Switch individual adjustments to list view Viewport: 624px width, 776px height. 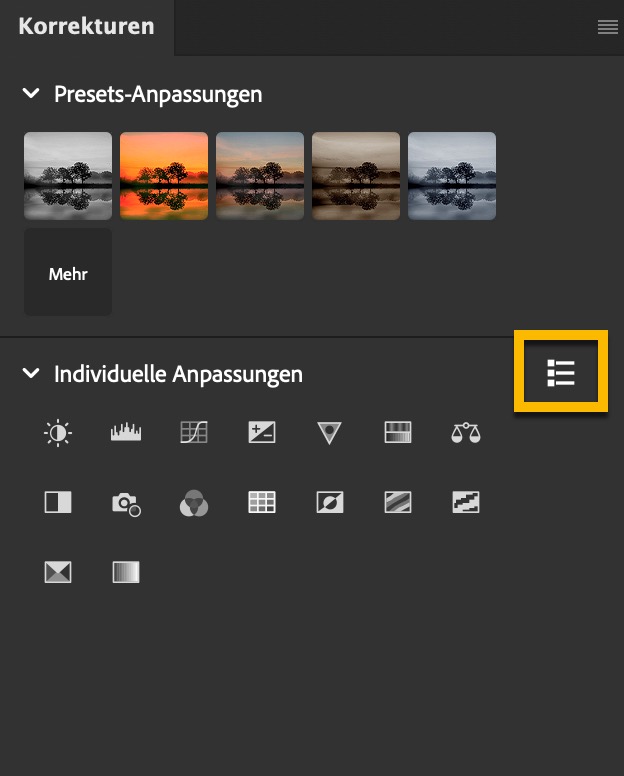tap(561, 374)
